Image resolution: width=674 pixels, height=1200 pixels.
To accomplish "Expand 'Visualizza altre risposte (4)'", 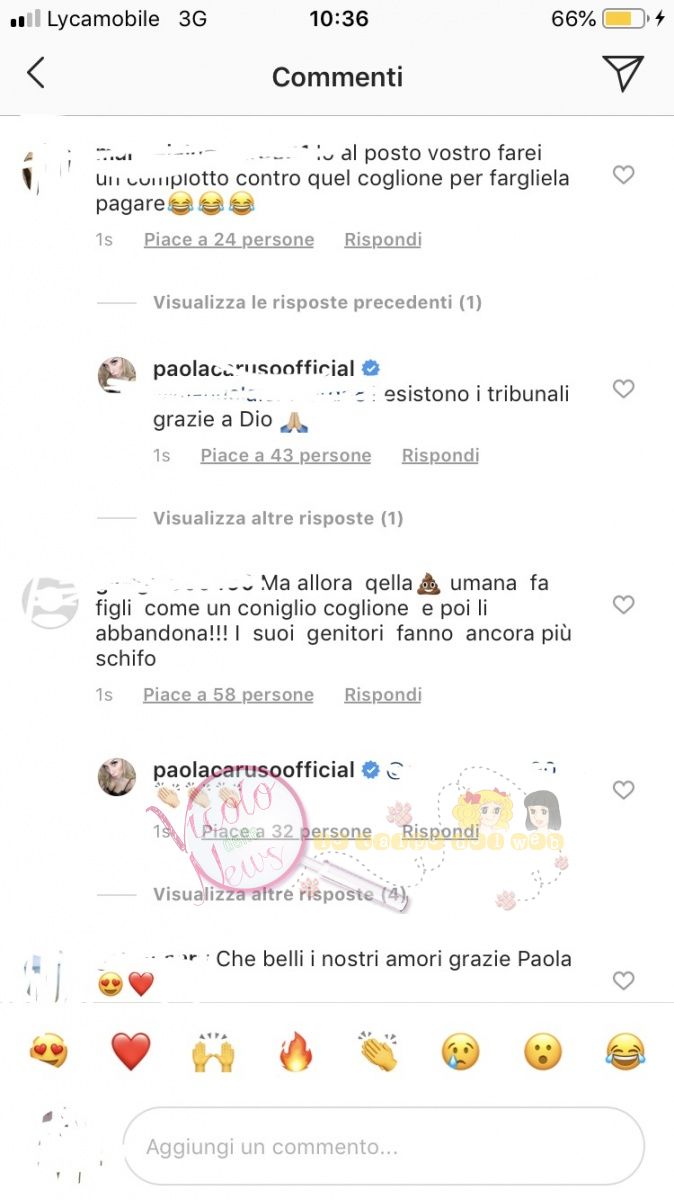I will 278,894.
